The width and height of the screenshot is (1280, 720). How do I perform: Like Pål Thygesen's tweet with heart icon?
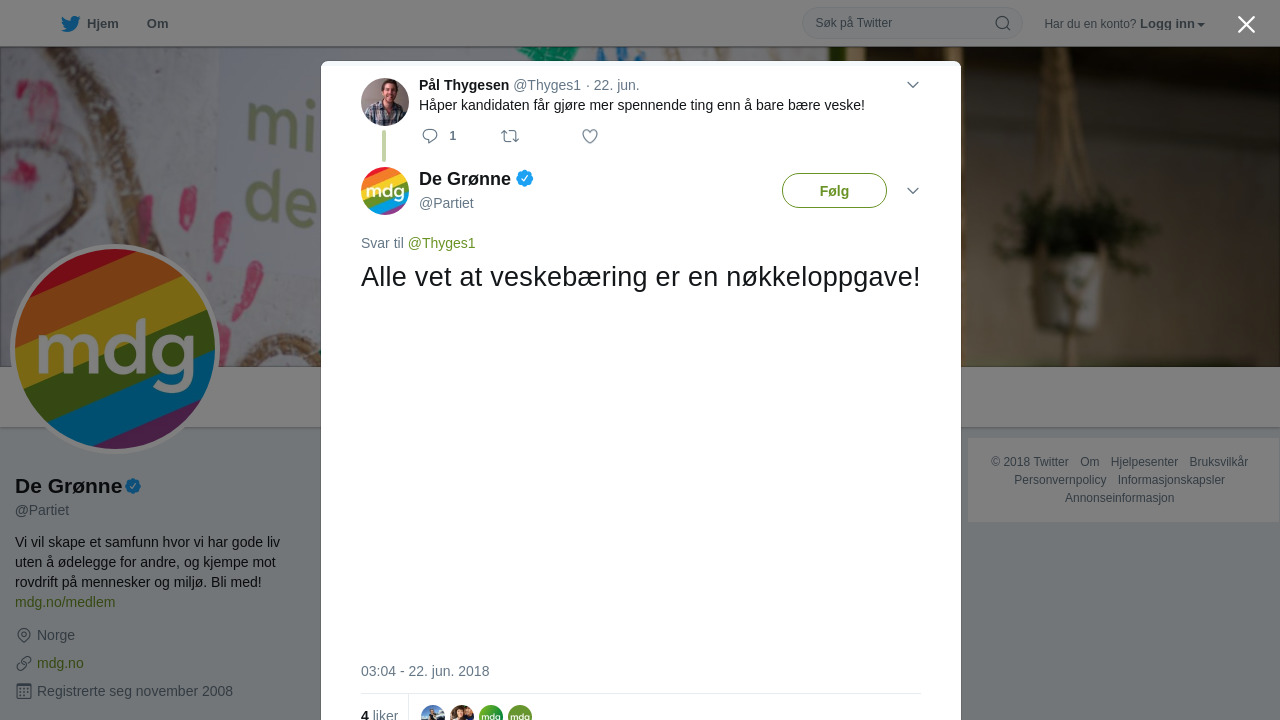(x=590, y=136)
